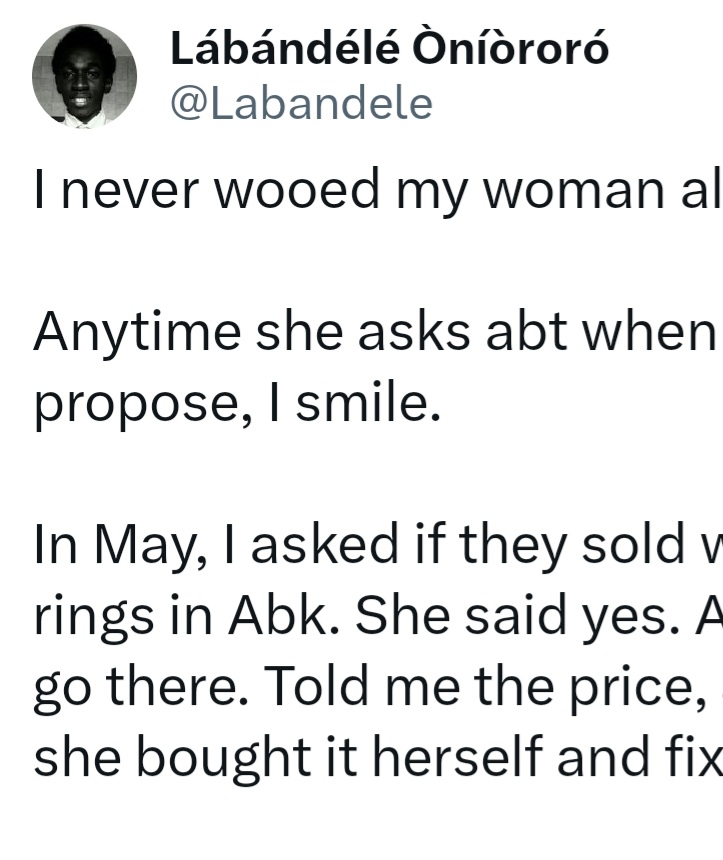Click the word 'smile.' in the tweet

368,403
